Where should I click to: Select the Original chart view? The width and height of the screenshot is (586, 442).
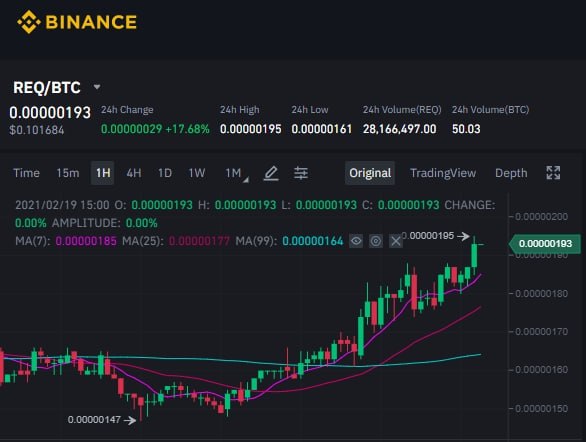370,173
